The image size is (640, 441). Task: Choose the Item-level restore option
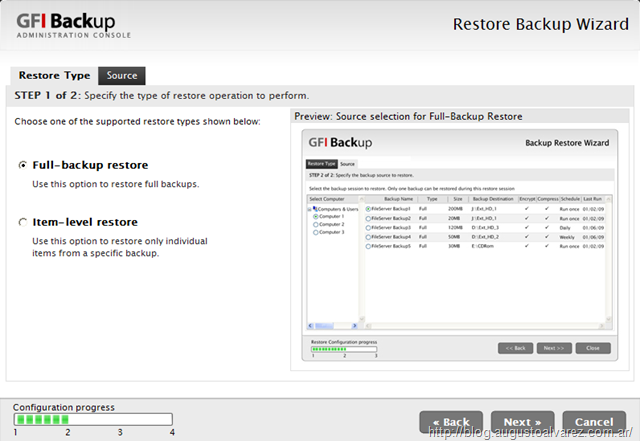(x=23, y=222)
